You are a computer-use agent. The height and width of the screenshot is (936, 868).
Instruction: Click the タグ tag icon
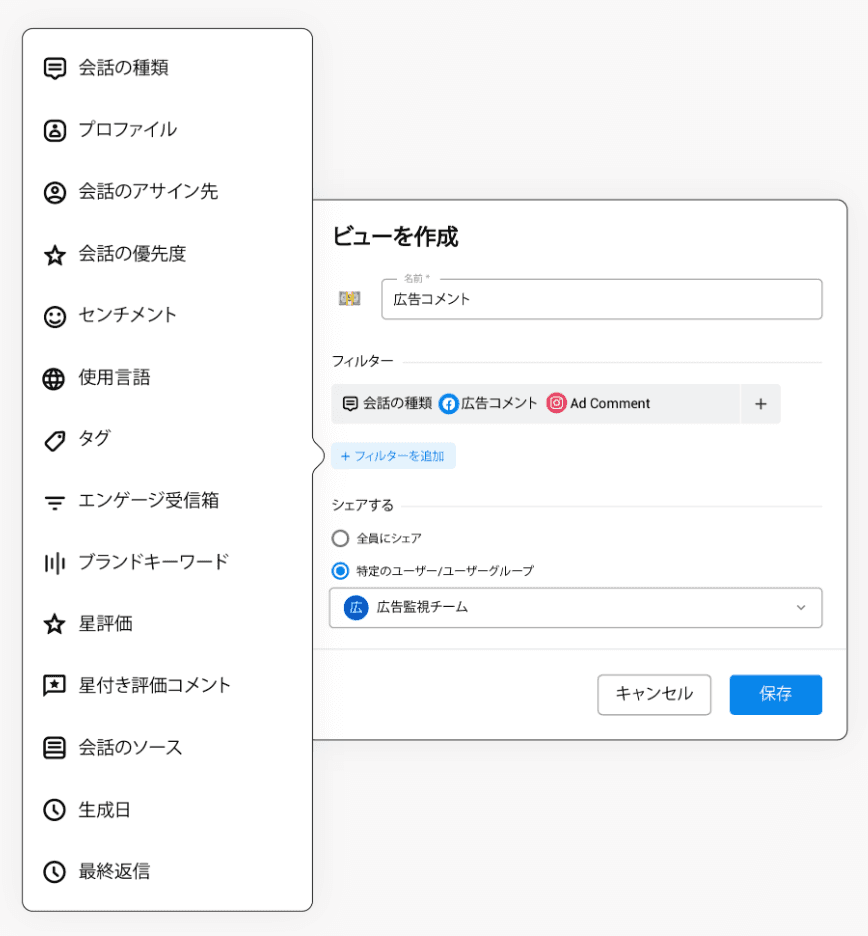pos(55,440)
